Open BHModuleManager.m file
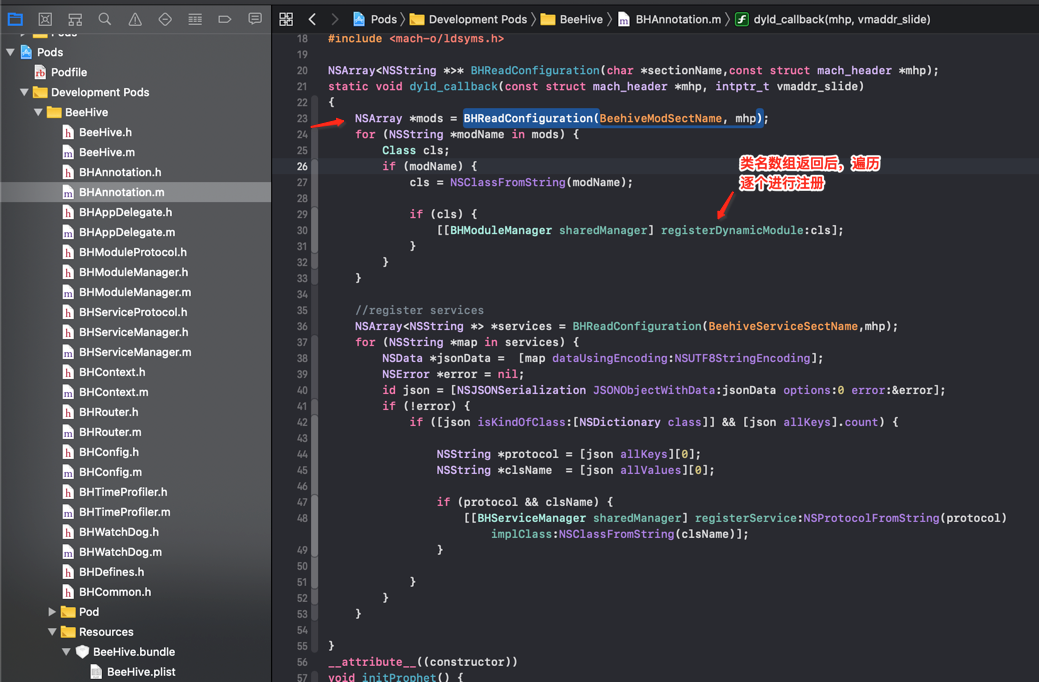 click(135, 292)
